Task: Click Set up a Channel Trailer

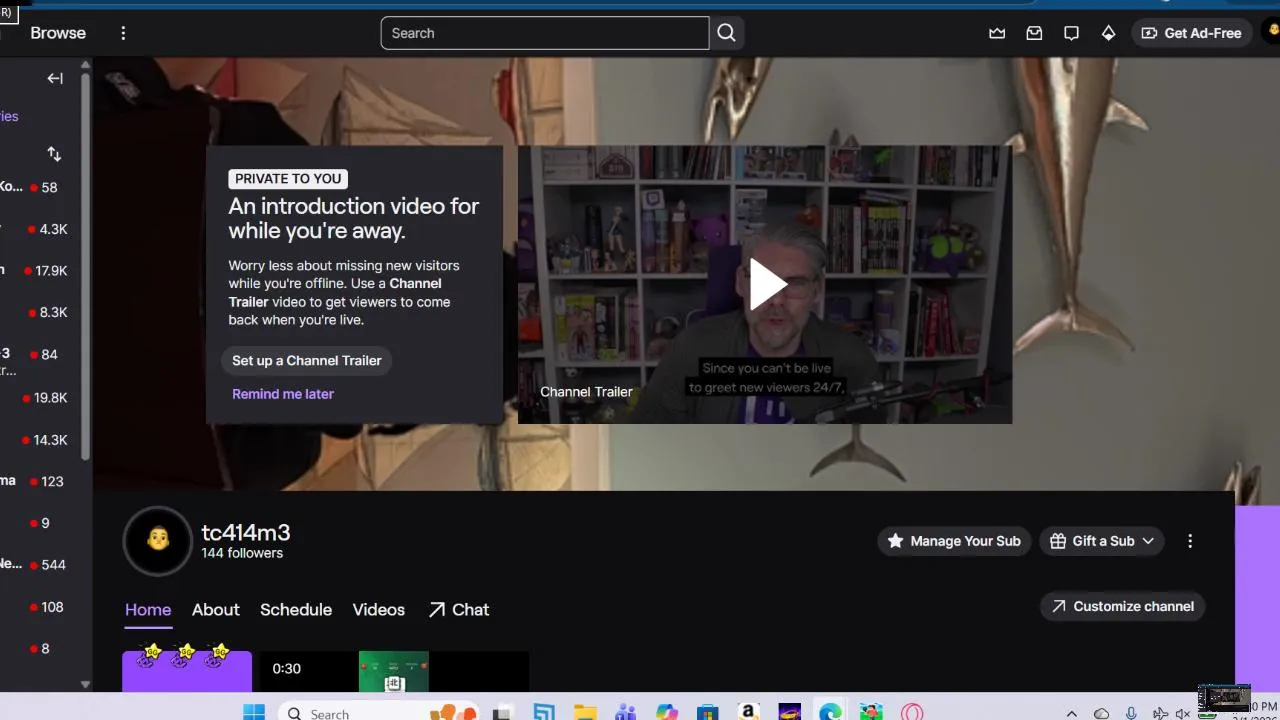Action: [x=306, y=360]
